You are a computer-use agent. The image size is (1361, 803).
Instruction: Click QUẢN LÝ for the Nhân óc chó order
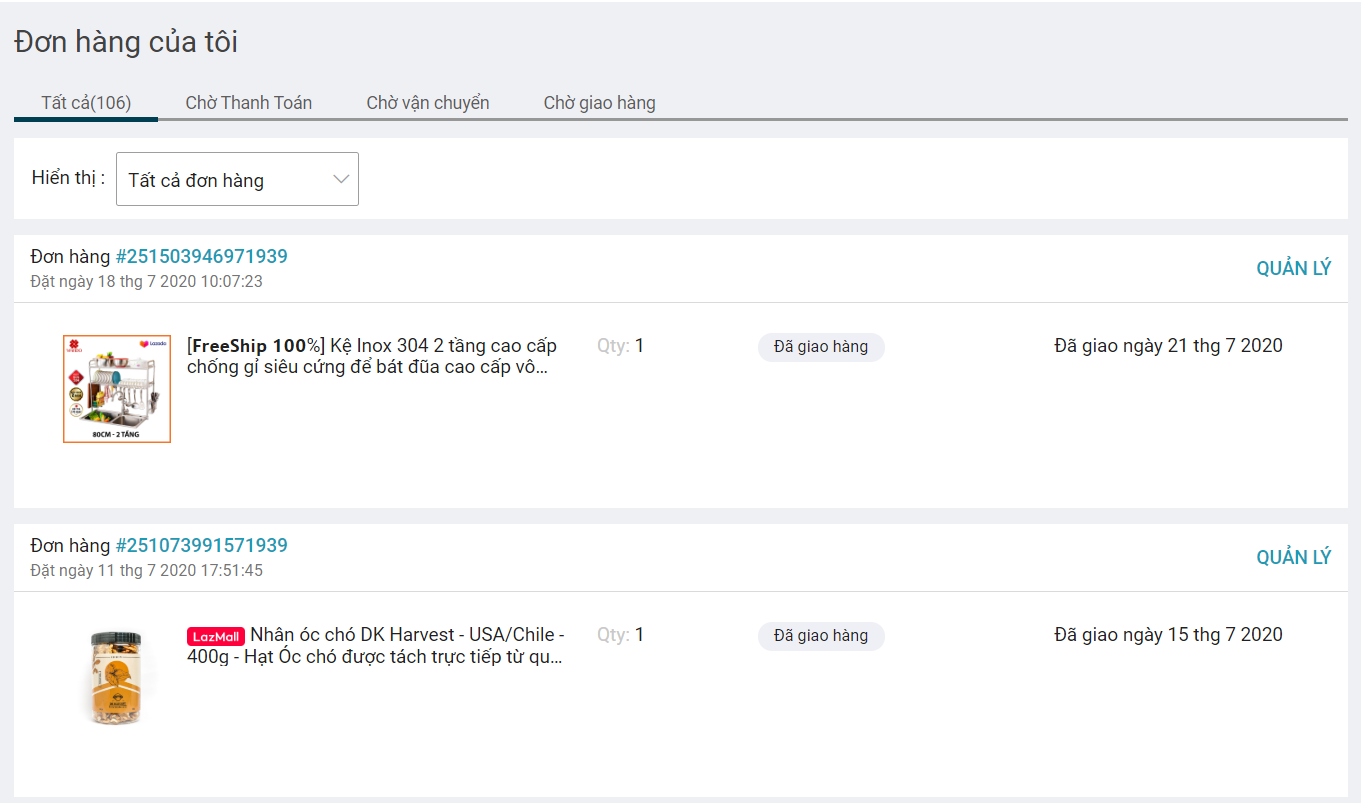pyautogui.click(x=1293, y=557)
